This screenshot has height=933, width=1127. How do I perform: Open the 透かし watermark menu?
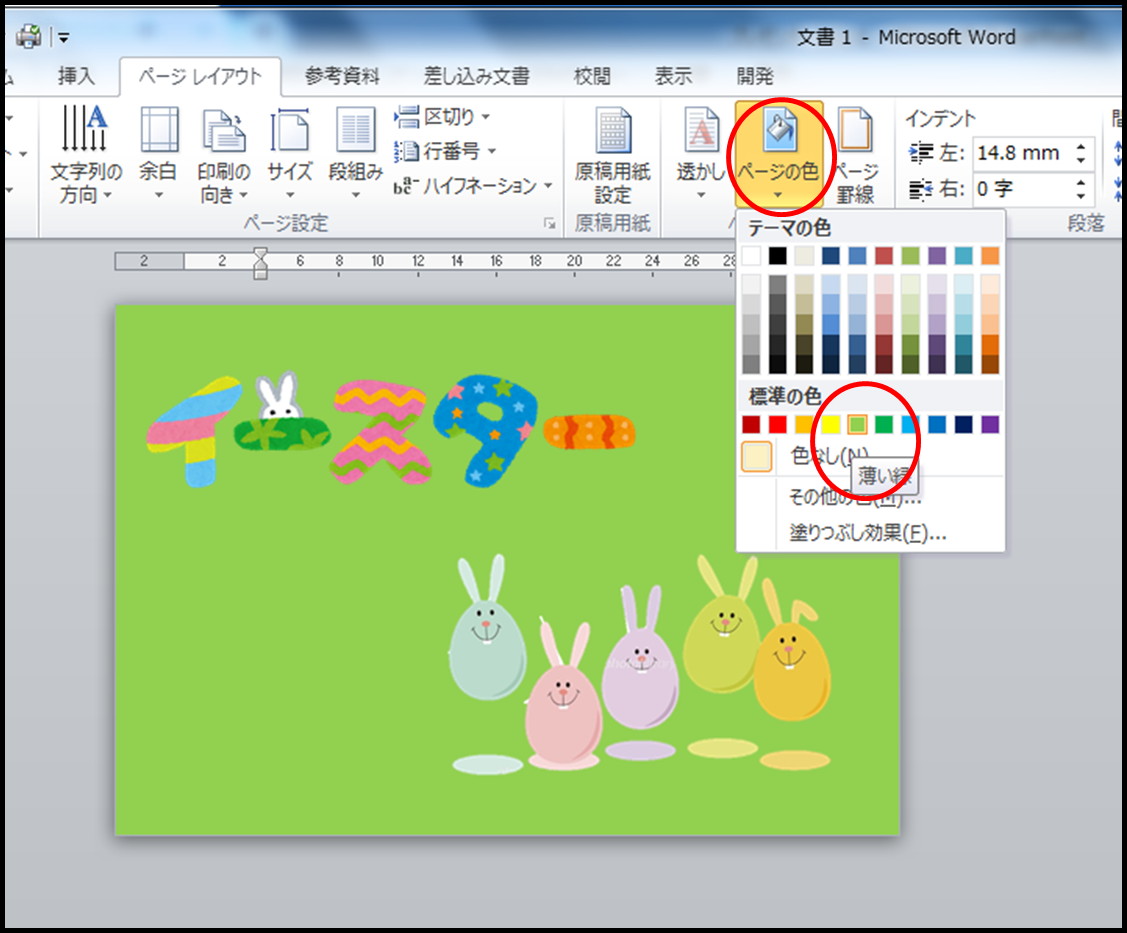pos(702,154)
